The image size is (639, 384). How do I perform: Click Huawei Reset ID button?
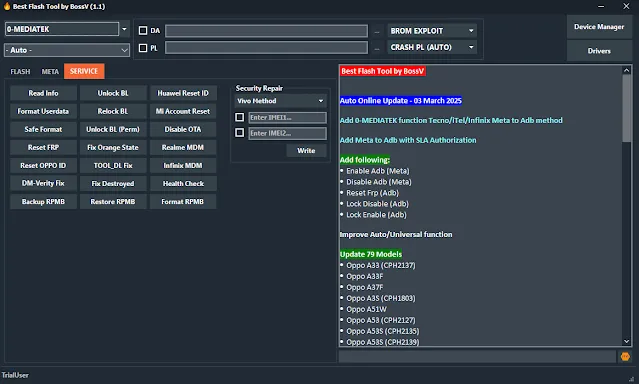tap(183, 93)
